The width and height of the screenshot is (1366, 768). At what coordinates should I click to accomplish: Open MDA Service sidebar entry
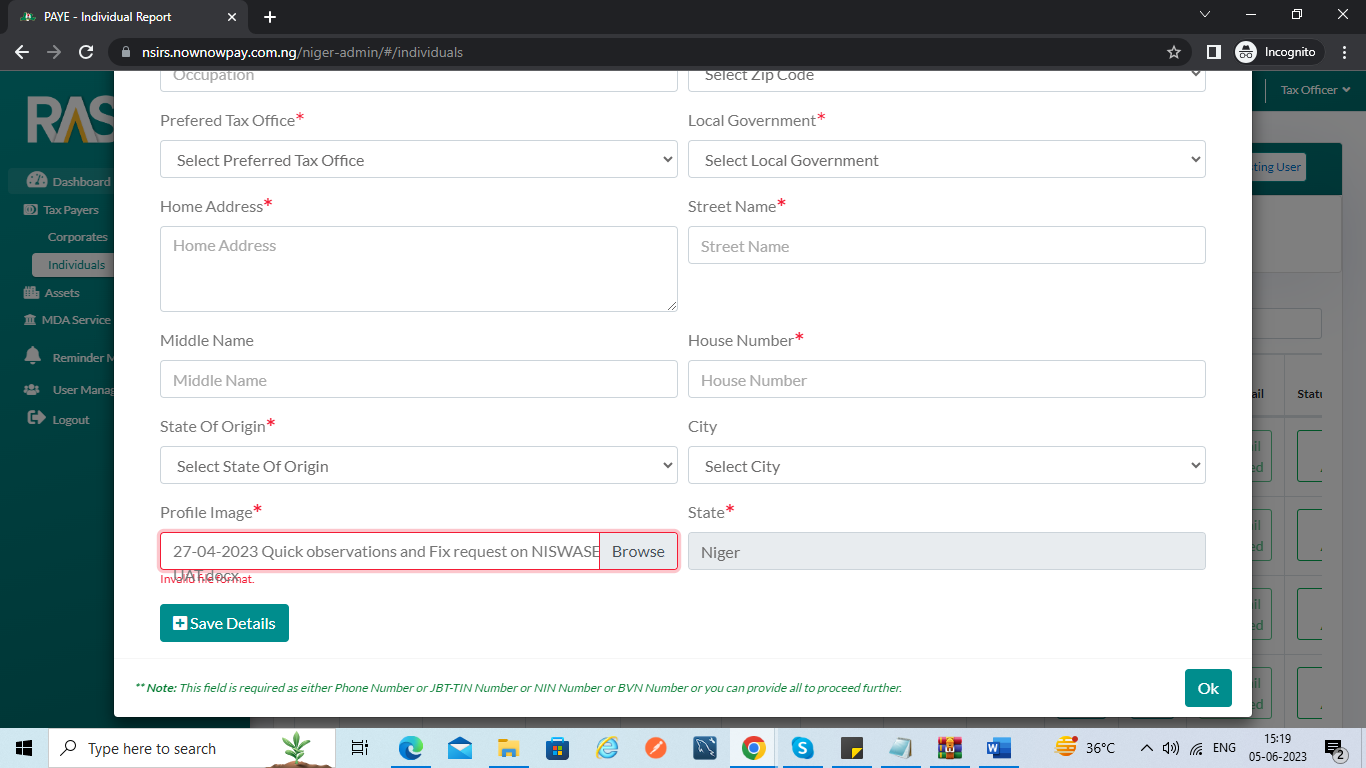(x=67, y=320)
